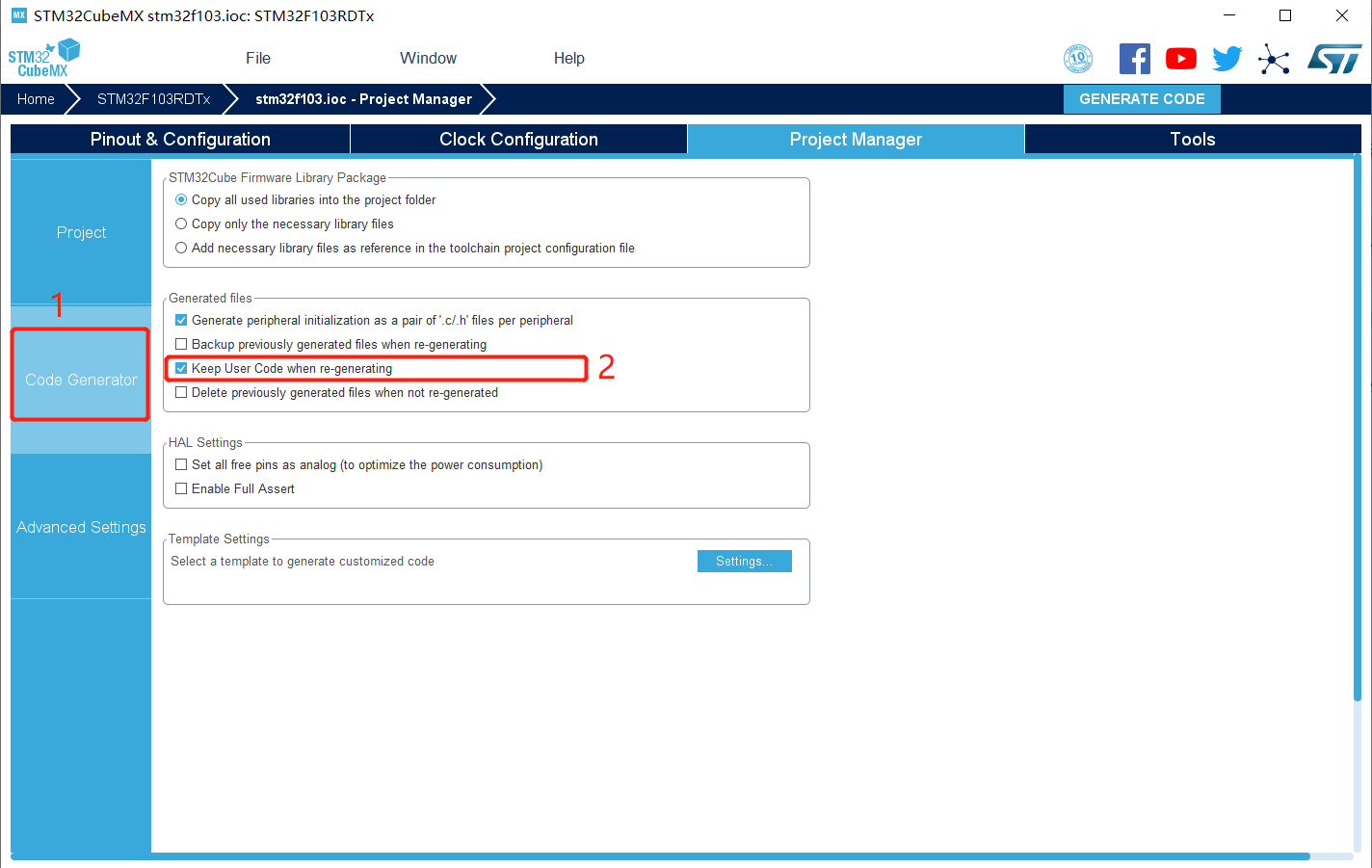Screen dimensions: 1372x868
Task: Go to STM32F103RDTx breadcrumb
Action: tap(153, 99)
